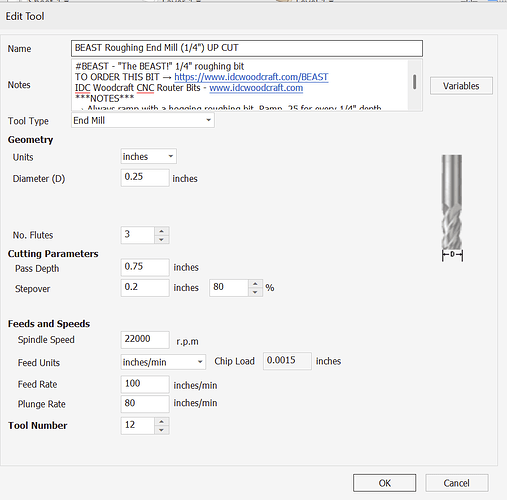Click the end mill tool preview image

pyautogui.click(x=452, y=207)
